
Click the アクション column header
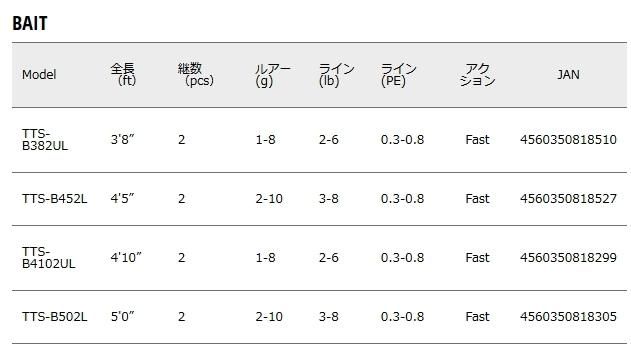pyautogui.click(x=477, y=75)
